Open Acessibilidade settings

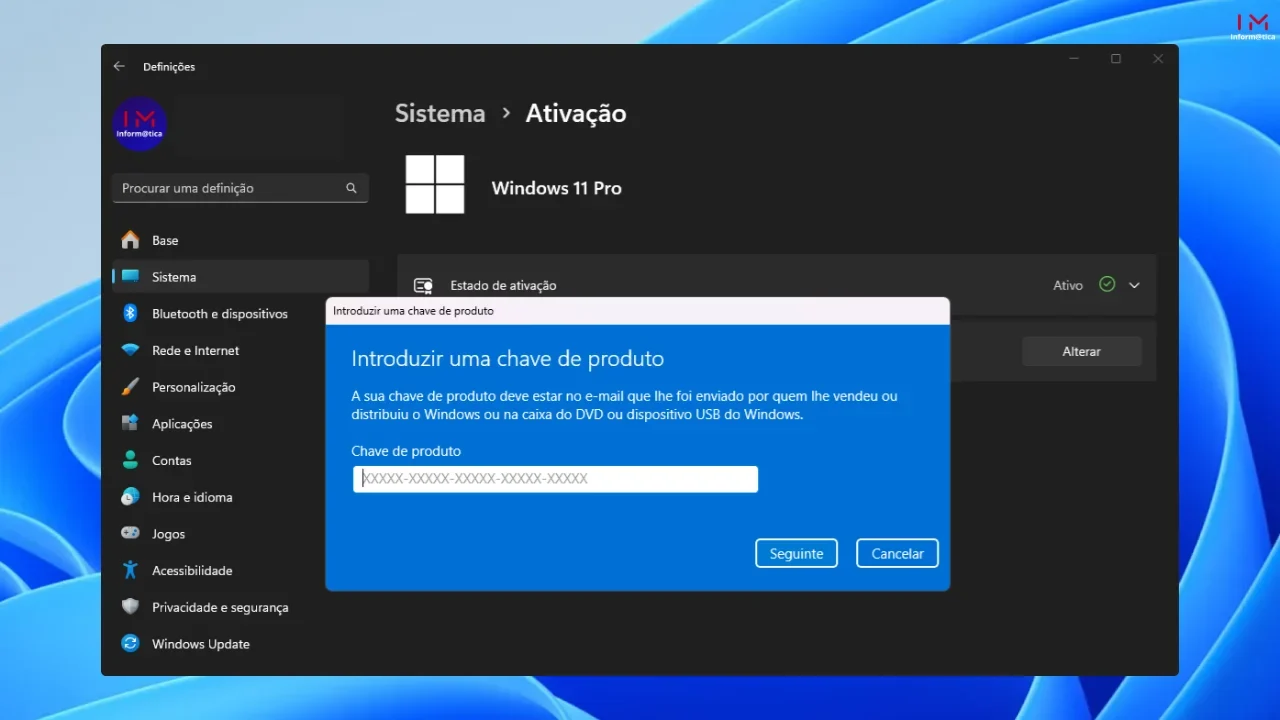tap(240, 570)
